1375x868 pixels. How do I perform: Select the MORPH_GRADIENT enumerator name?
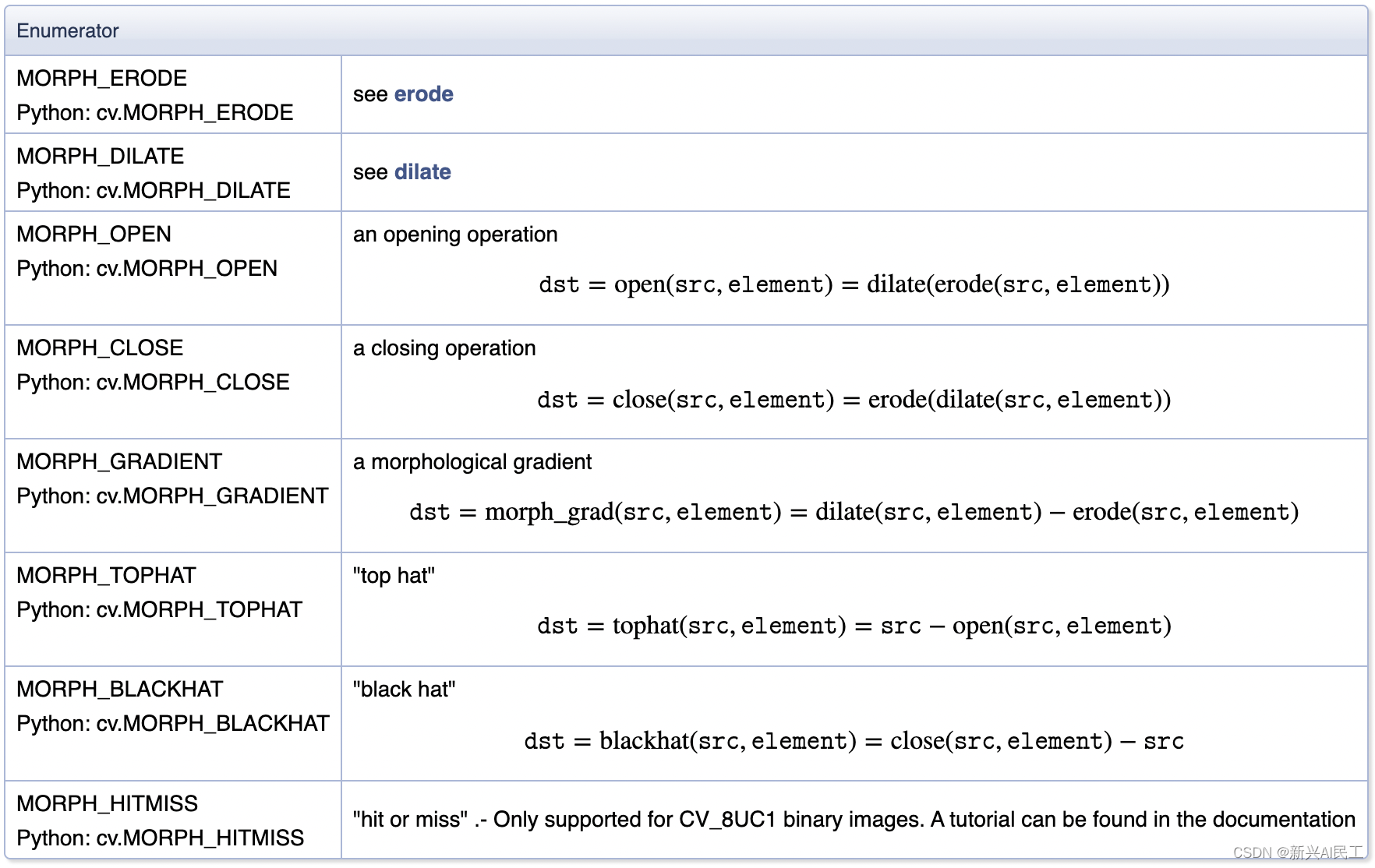pyautogui.click(x=119, y=461)
